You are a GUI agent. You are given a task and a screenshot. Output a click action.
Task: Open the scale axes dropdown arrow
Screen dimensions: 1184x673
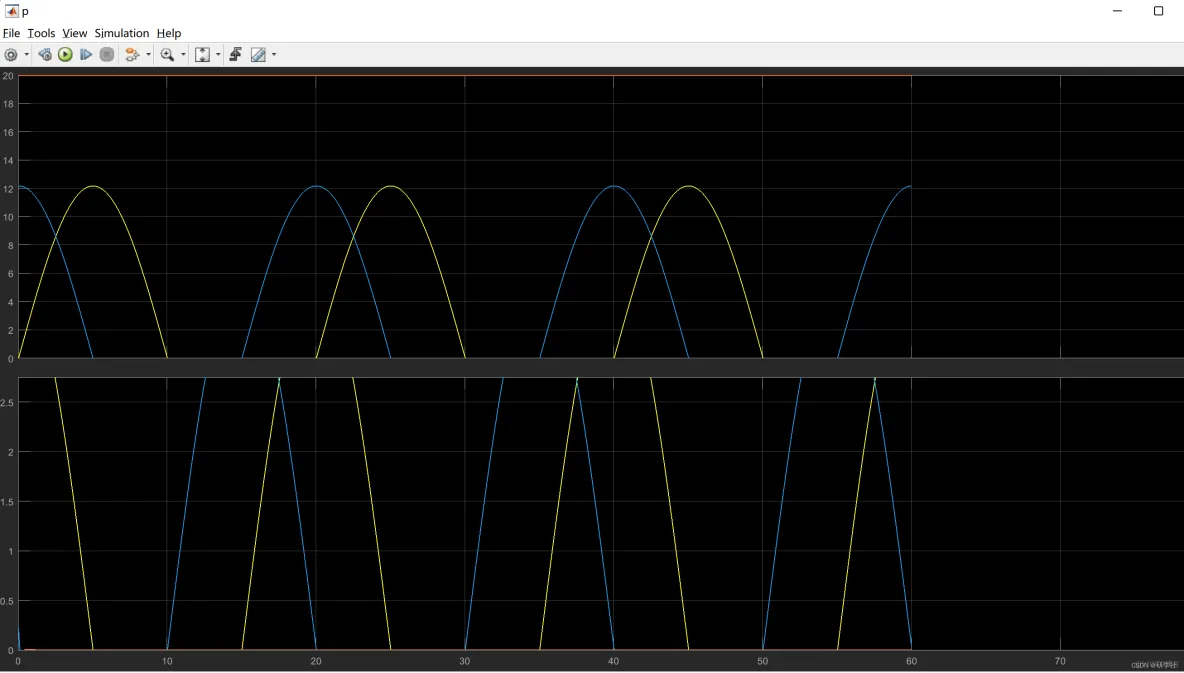click(x=218, y=54)
